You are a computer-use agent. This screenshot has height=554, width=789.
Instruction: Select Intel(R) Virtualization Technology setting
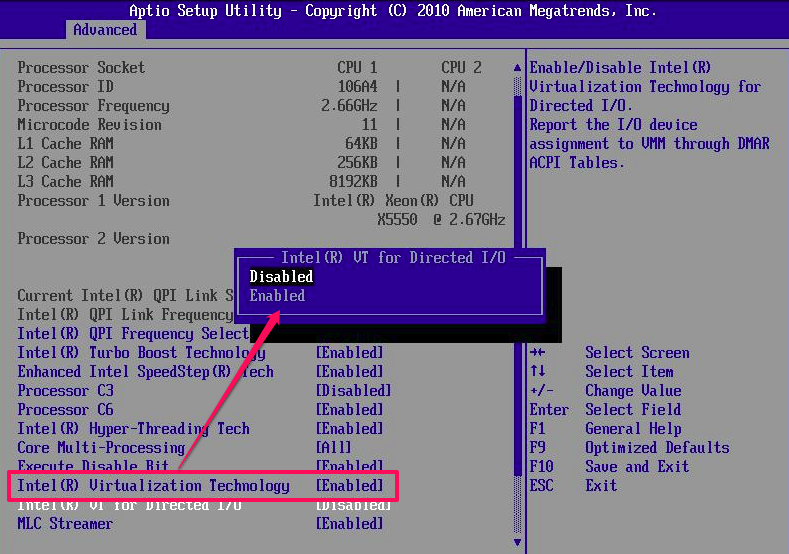[x=153, y=486]
